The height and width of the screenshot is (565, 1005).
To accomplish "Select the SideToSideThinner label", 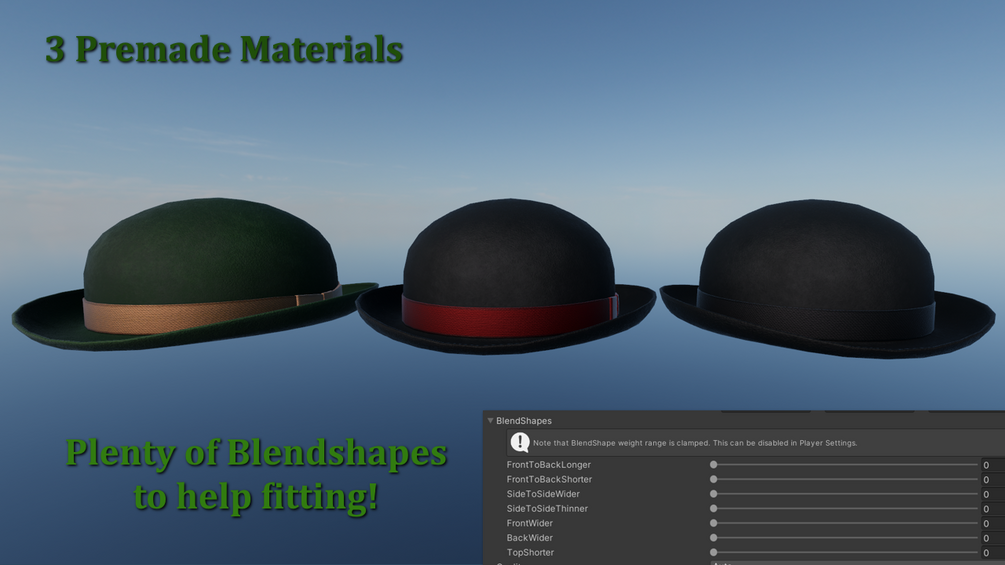I will tap(547, 509).
